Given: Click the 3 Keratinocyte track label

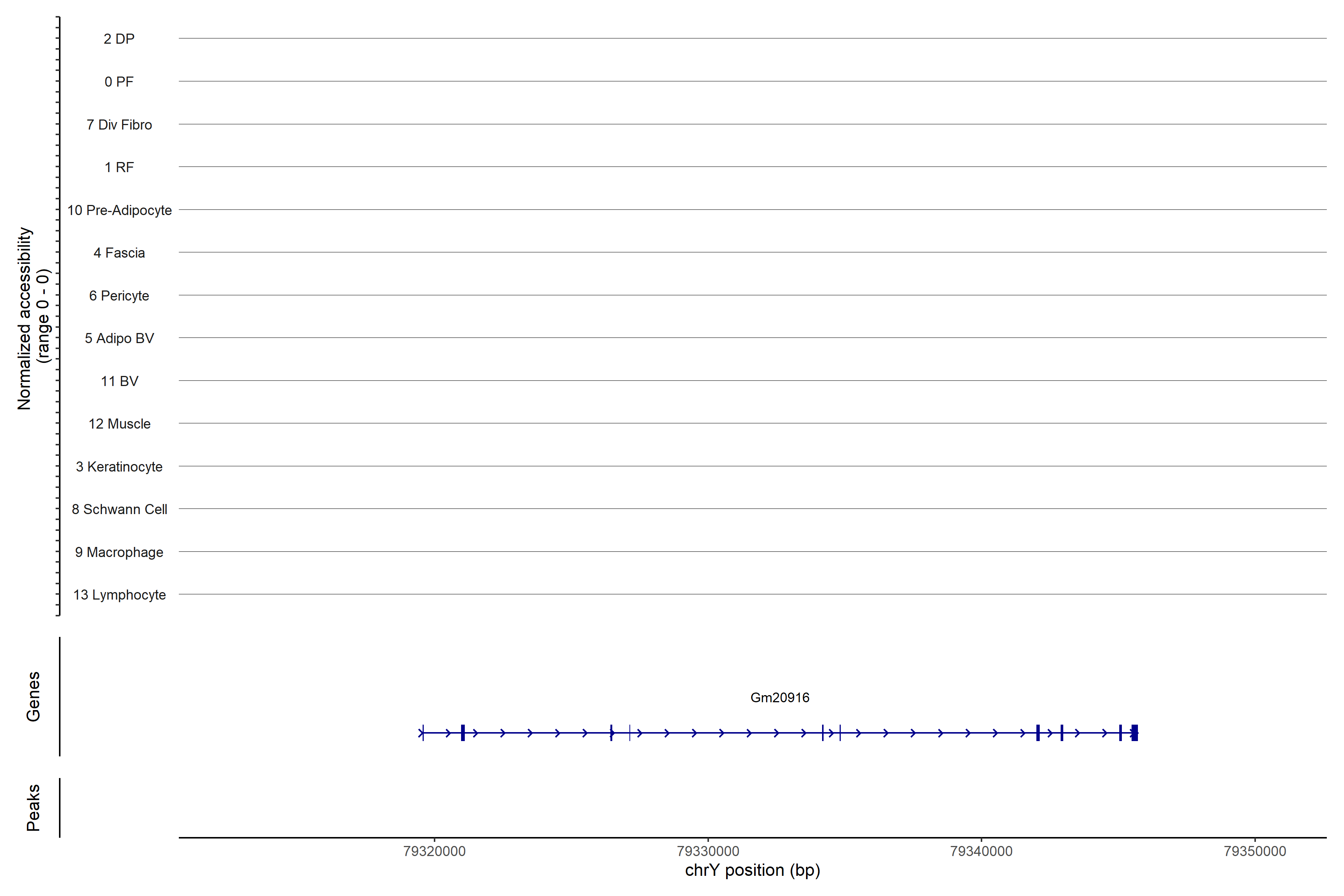Looking at the screenshot, I should (x=119, y=467).
